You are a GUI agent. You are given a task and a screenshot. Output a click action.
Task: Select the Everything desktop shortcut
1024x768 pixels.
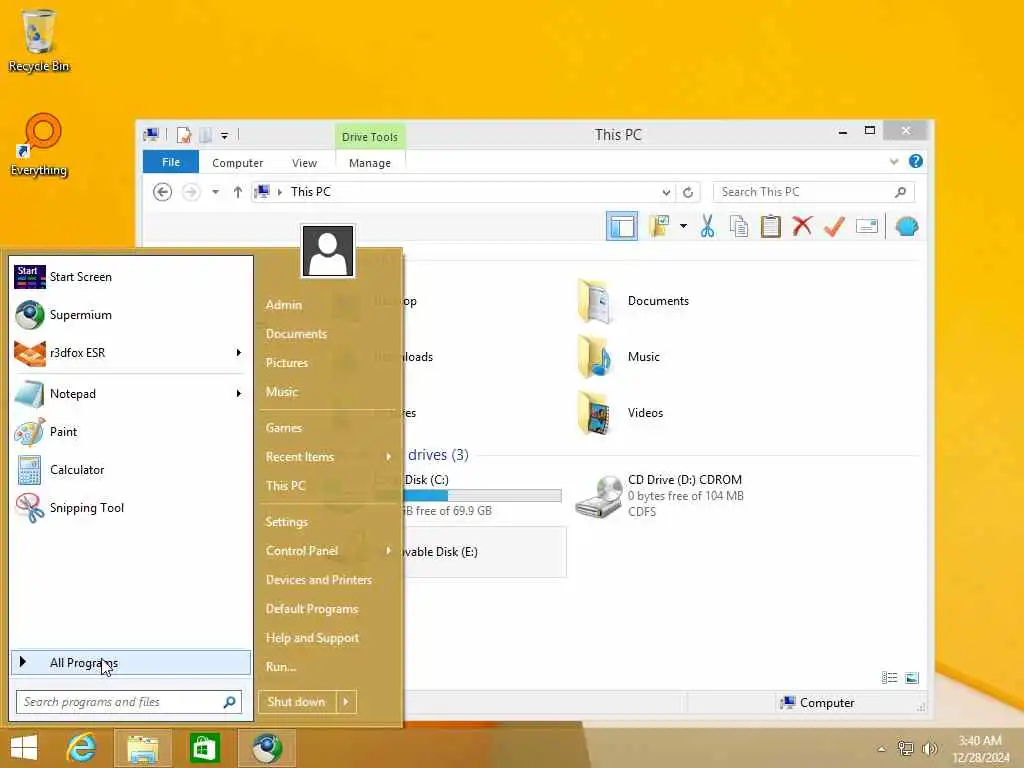click(39, 146)
